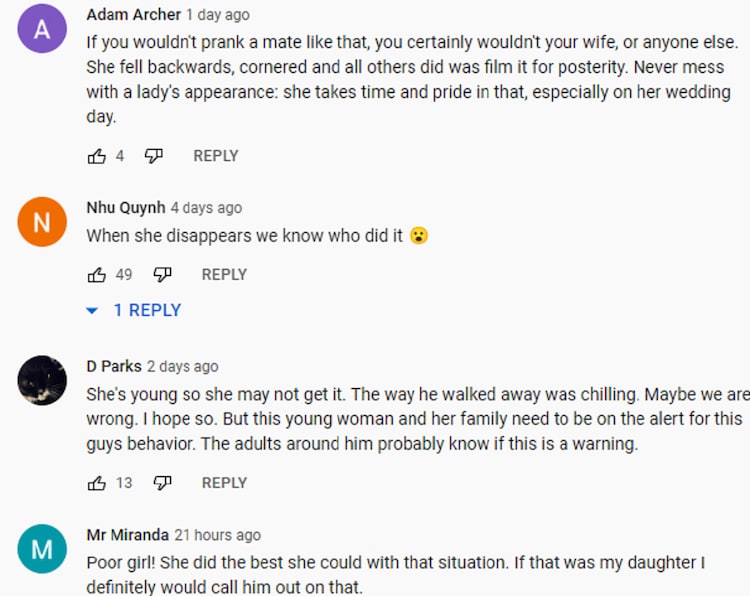Click D Parks' profile picture
Image resolution: width=750 pixels, height=596 pixels.
[x=42, y=380]
